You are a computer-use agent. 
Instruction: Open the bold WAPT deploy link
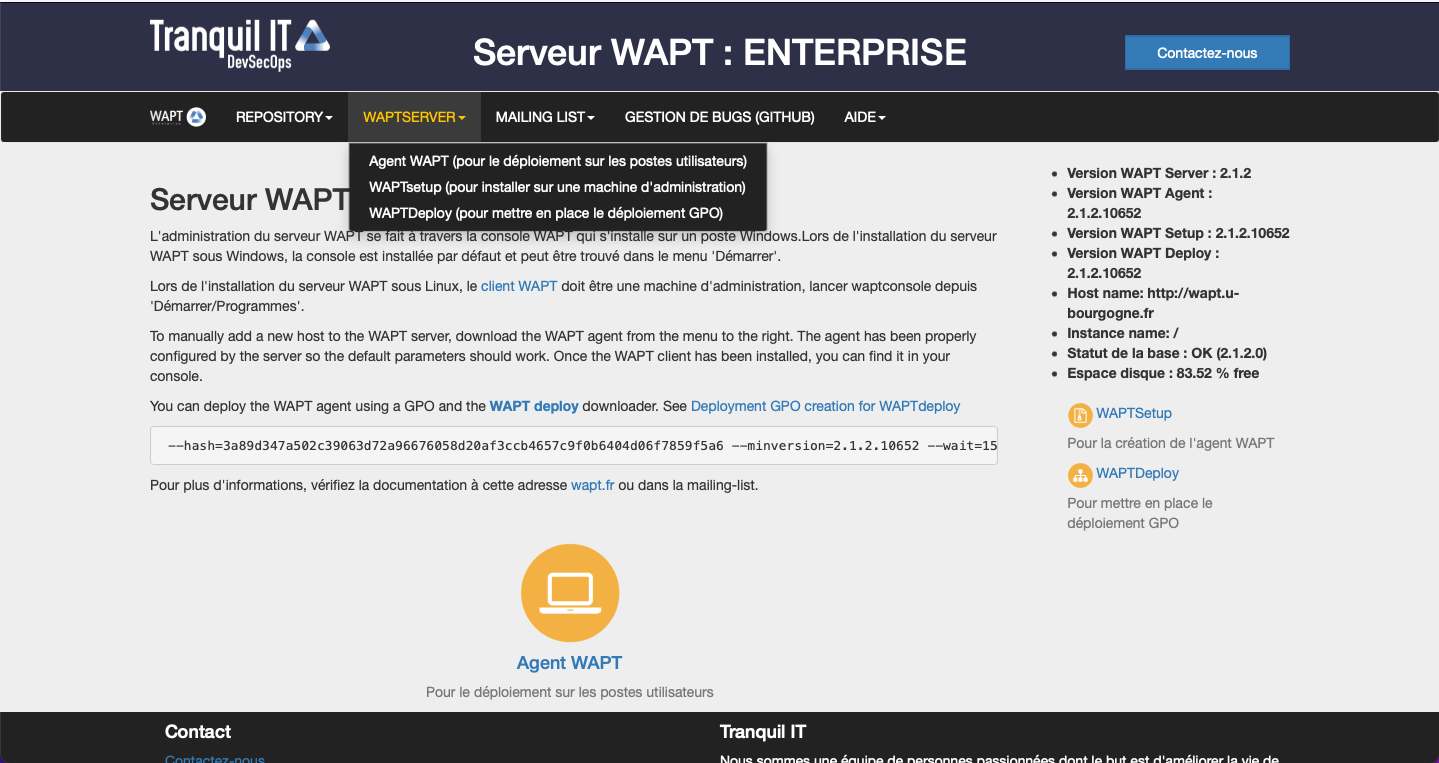534,406
